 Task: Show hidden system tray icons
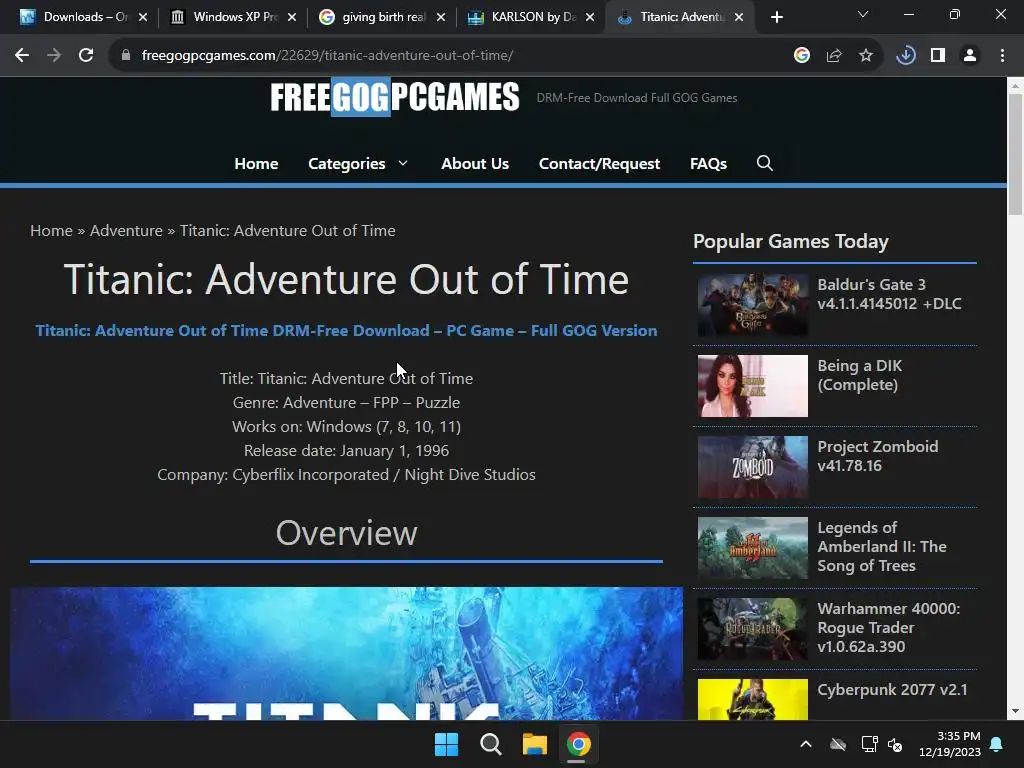pyautogui.click(x=806, y=744)
